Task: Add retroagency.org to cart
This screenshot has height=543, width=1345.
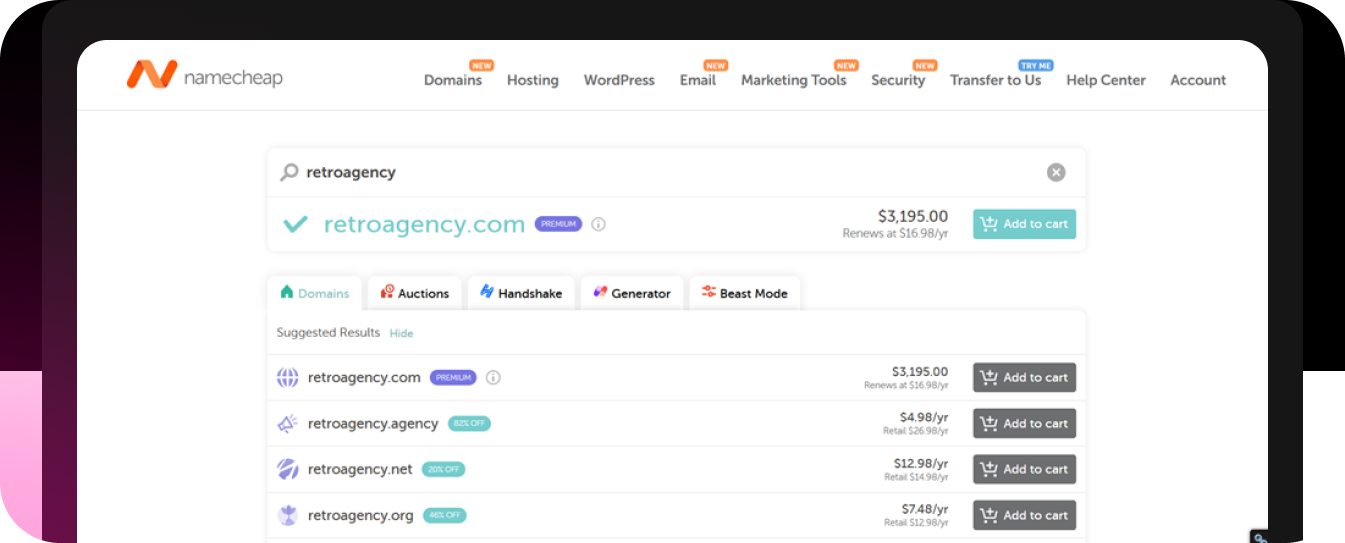Action: pyautogui.click(x=1024, y=515)
